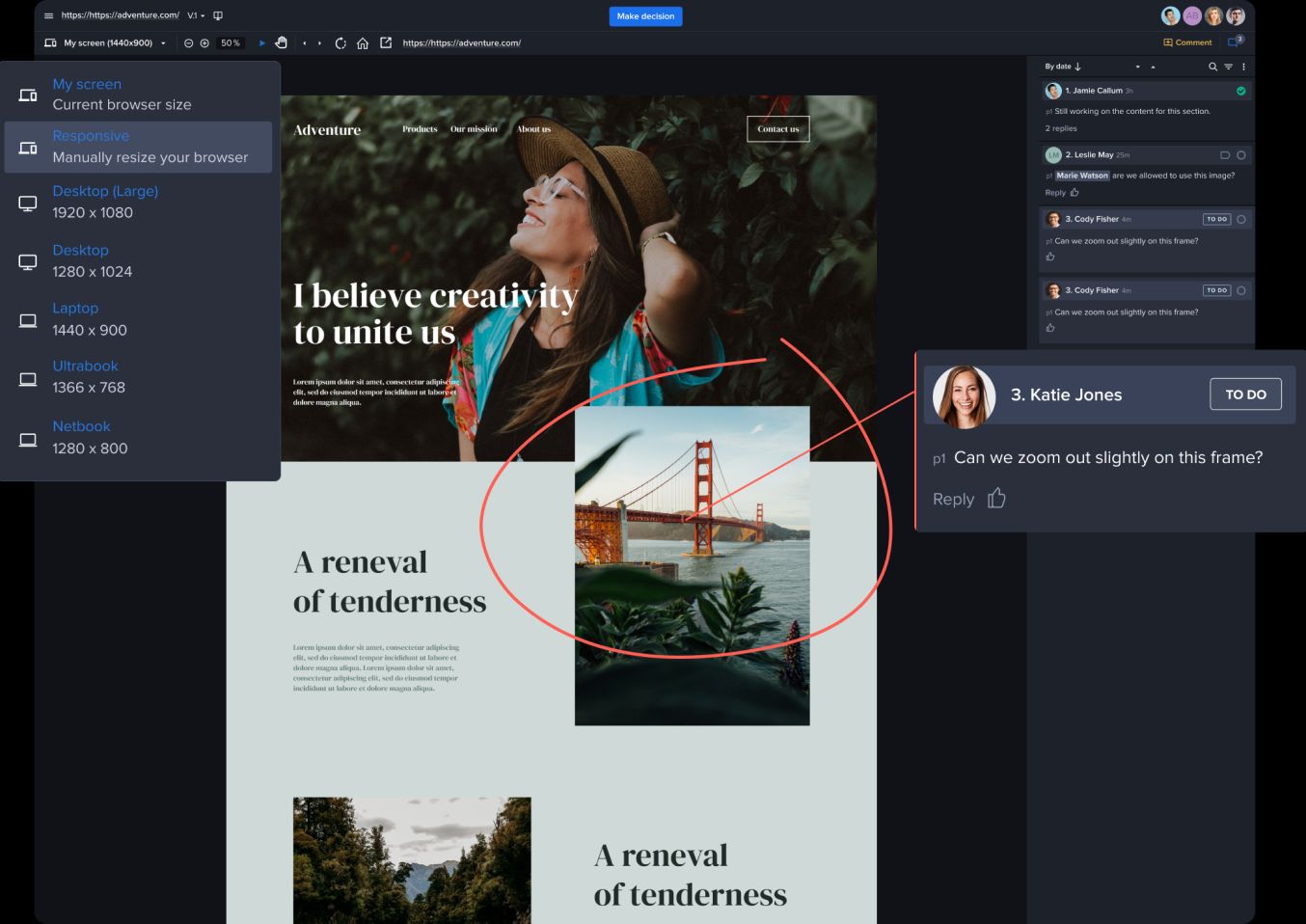Open the My screen (1440x900) dropdown

(x=106, y=43)
